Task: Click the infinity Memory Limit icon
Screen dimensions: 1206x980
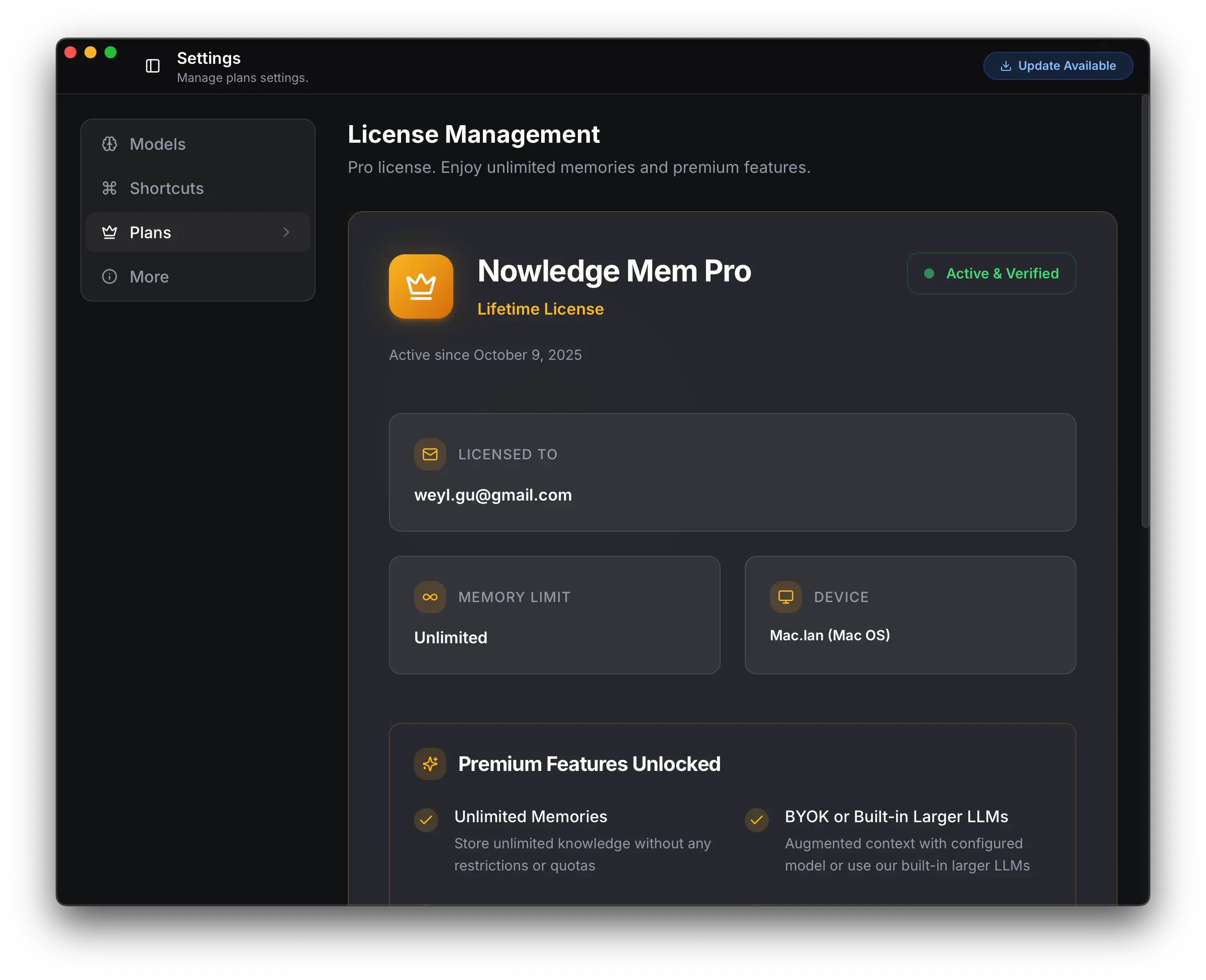Action: tap(430, 597)
